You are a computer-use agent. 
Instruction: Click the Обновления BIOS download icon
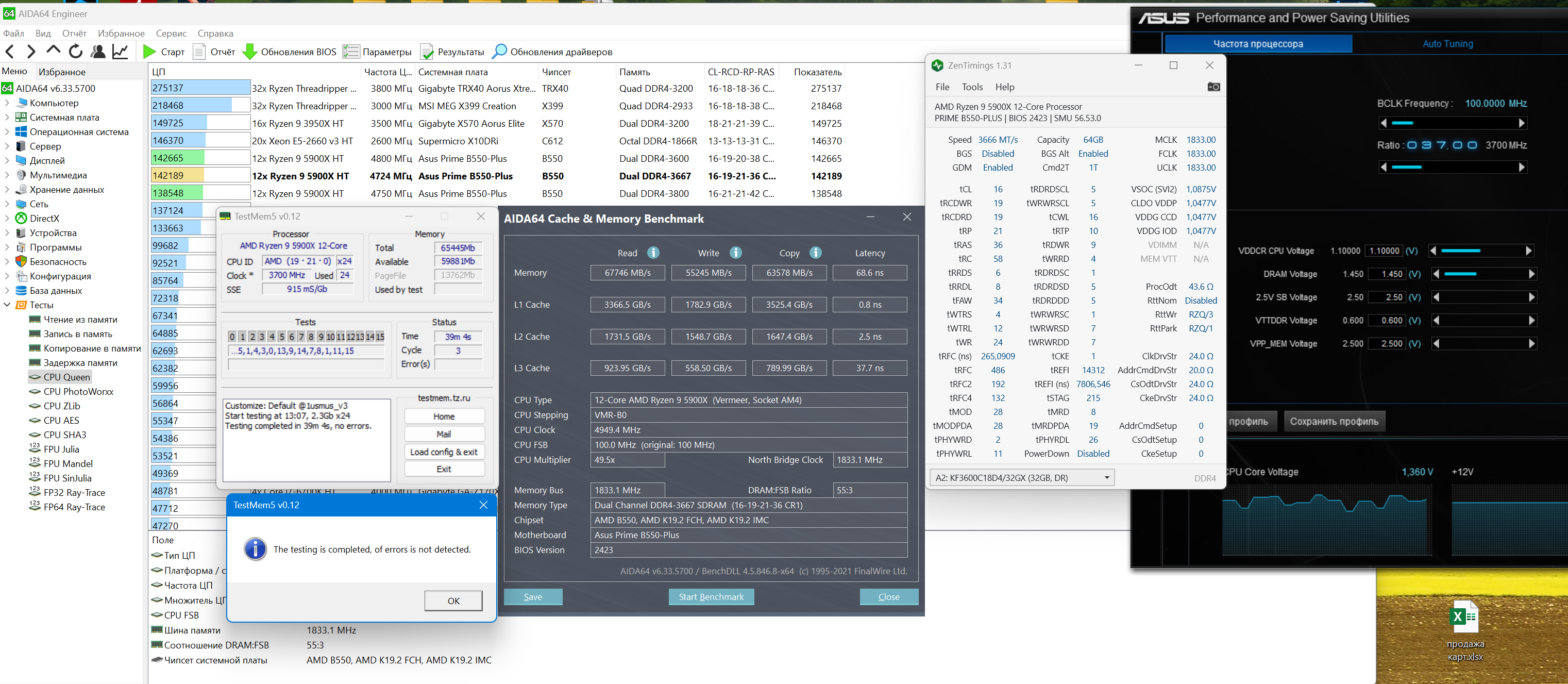coord(249,52)
